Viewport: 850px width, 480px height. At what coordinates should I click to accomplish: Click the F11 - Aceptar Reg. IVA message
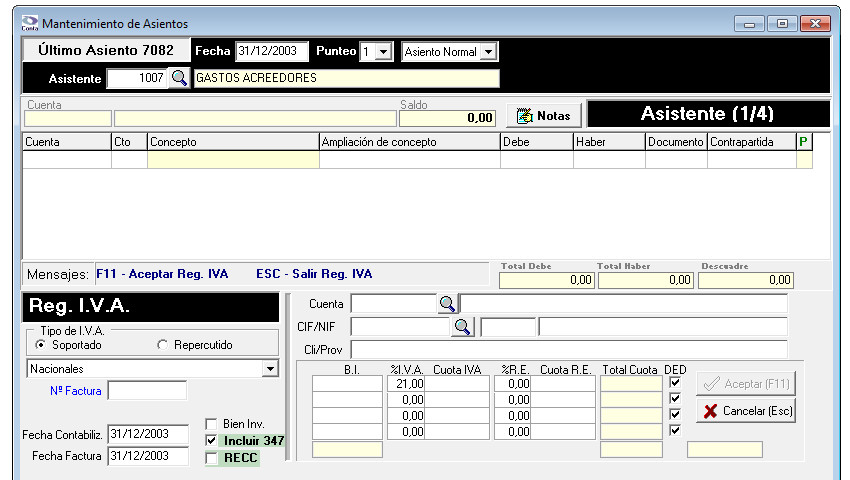coord(162,274)
